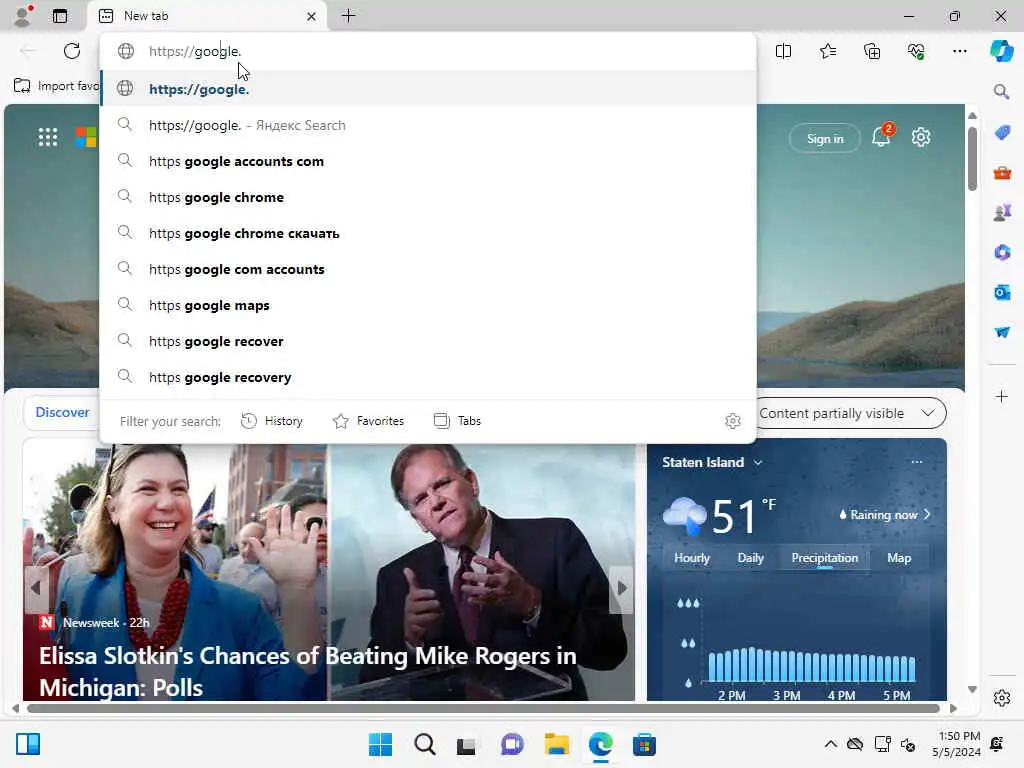Viewport: 1024px width, 768px height.
Task: Add a sidebar app with the plus icon
Action: tap(1002, 396)
